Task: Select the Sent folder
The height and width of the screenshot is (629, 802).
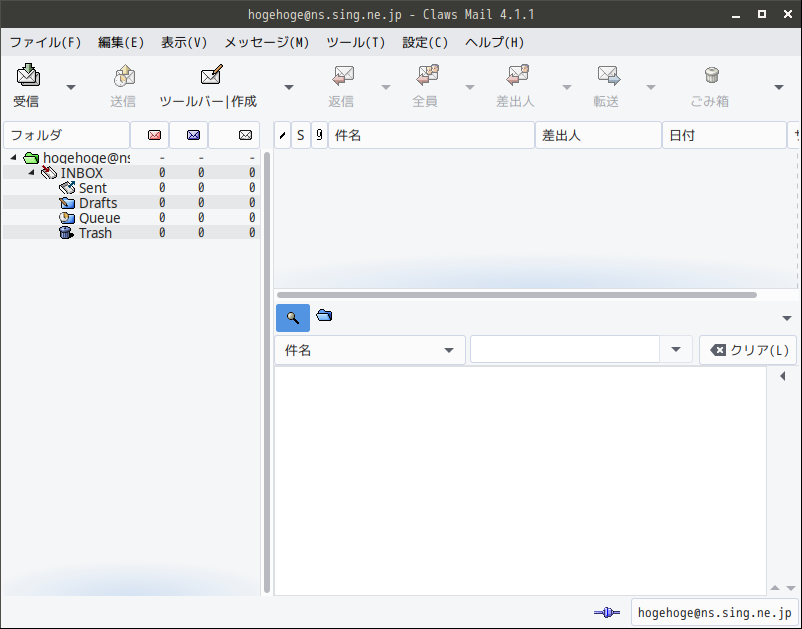Action: point(131,188)
